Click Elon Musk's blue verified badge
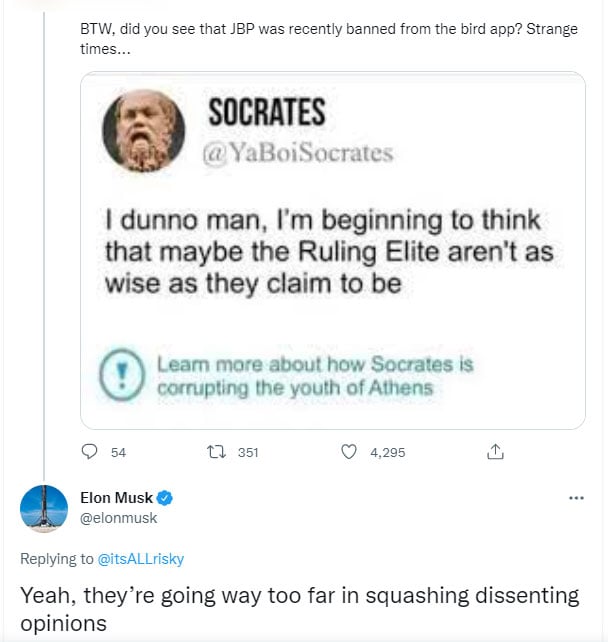The height and width of the screenshot is (642, 608). pos(166,497)
